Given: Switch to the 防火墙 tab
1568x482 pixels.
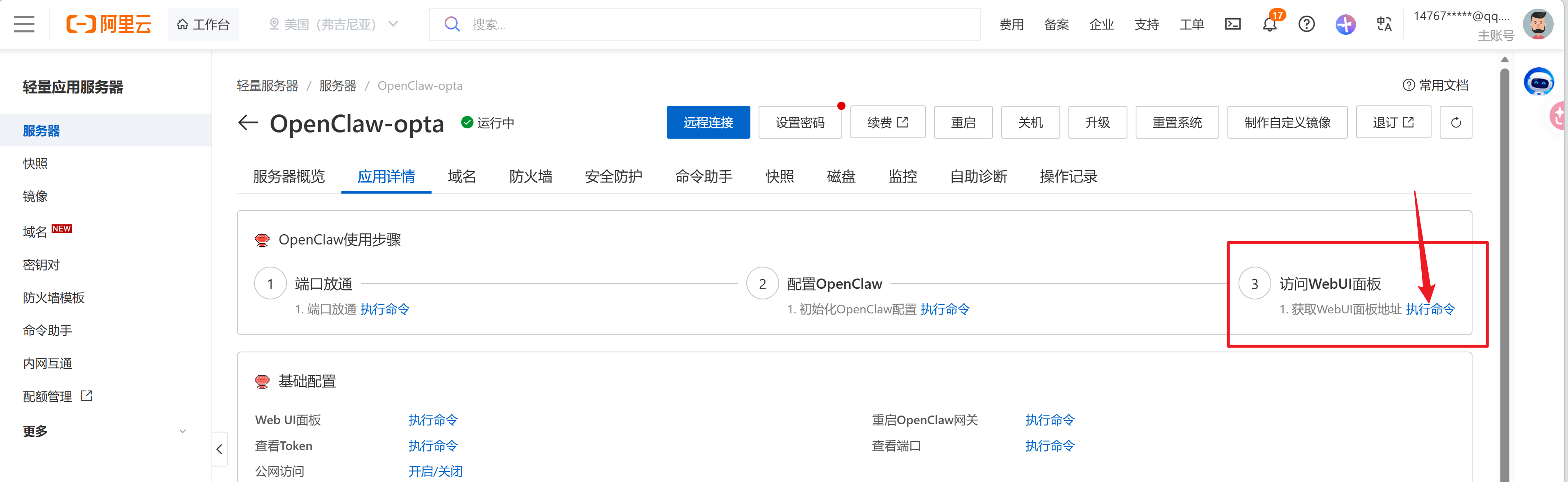Looking at the screenshot, I should click(x=530, y=176).
